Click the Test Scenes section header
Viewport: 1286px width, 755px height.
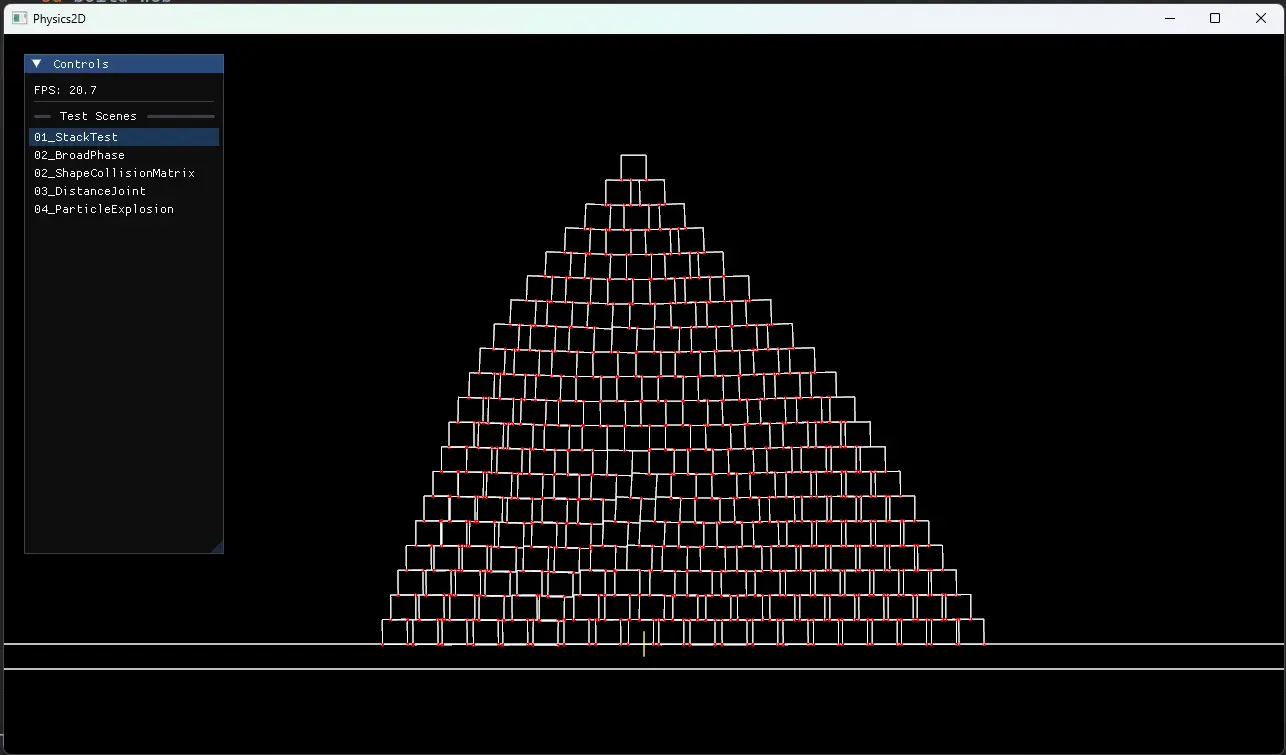(x=98, y=116)
